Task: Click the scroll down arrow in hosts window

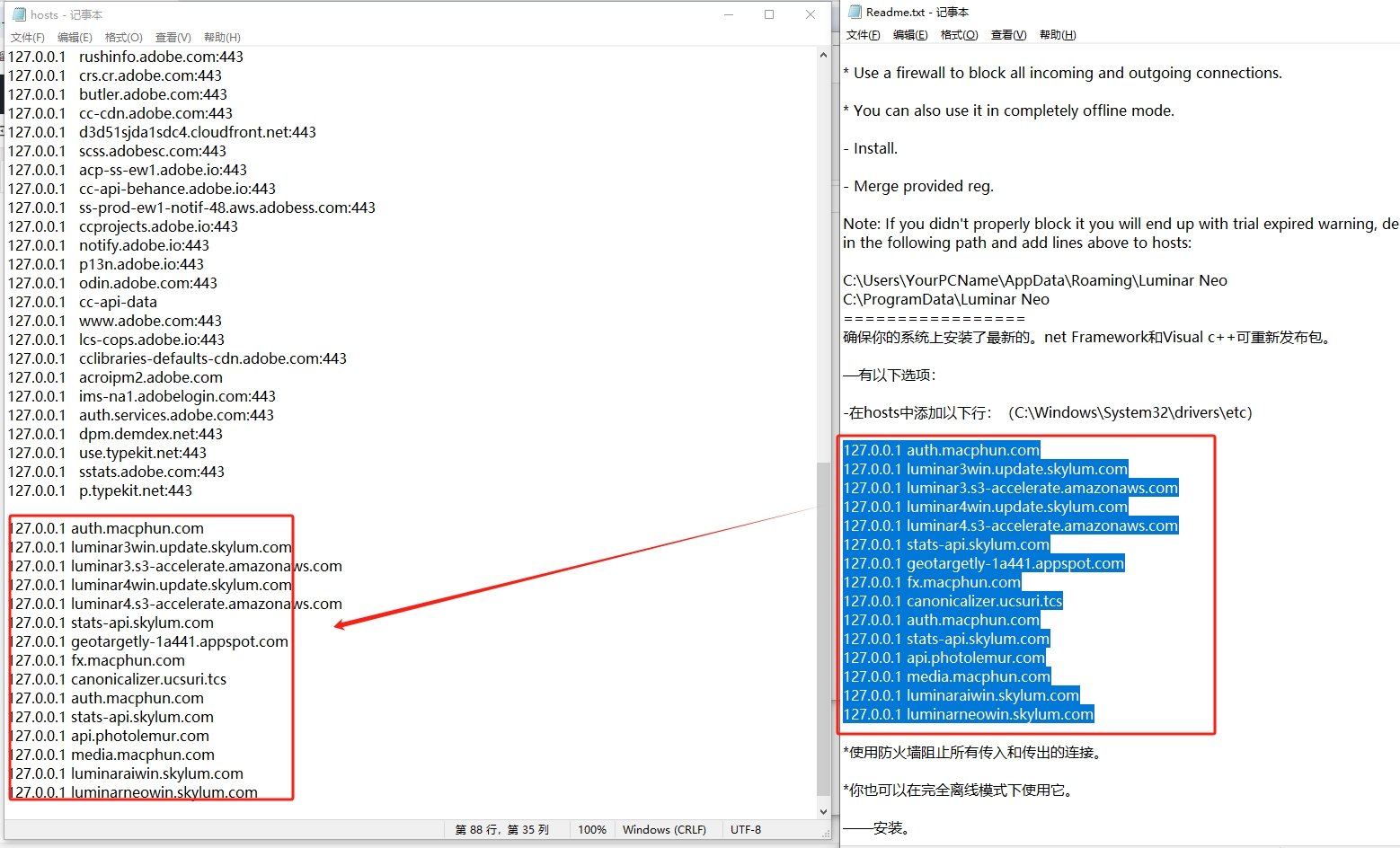Action: point(823,811)
